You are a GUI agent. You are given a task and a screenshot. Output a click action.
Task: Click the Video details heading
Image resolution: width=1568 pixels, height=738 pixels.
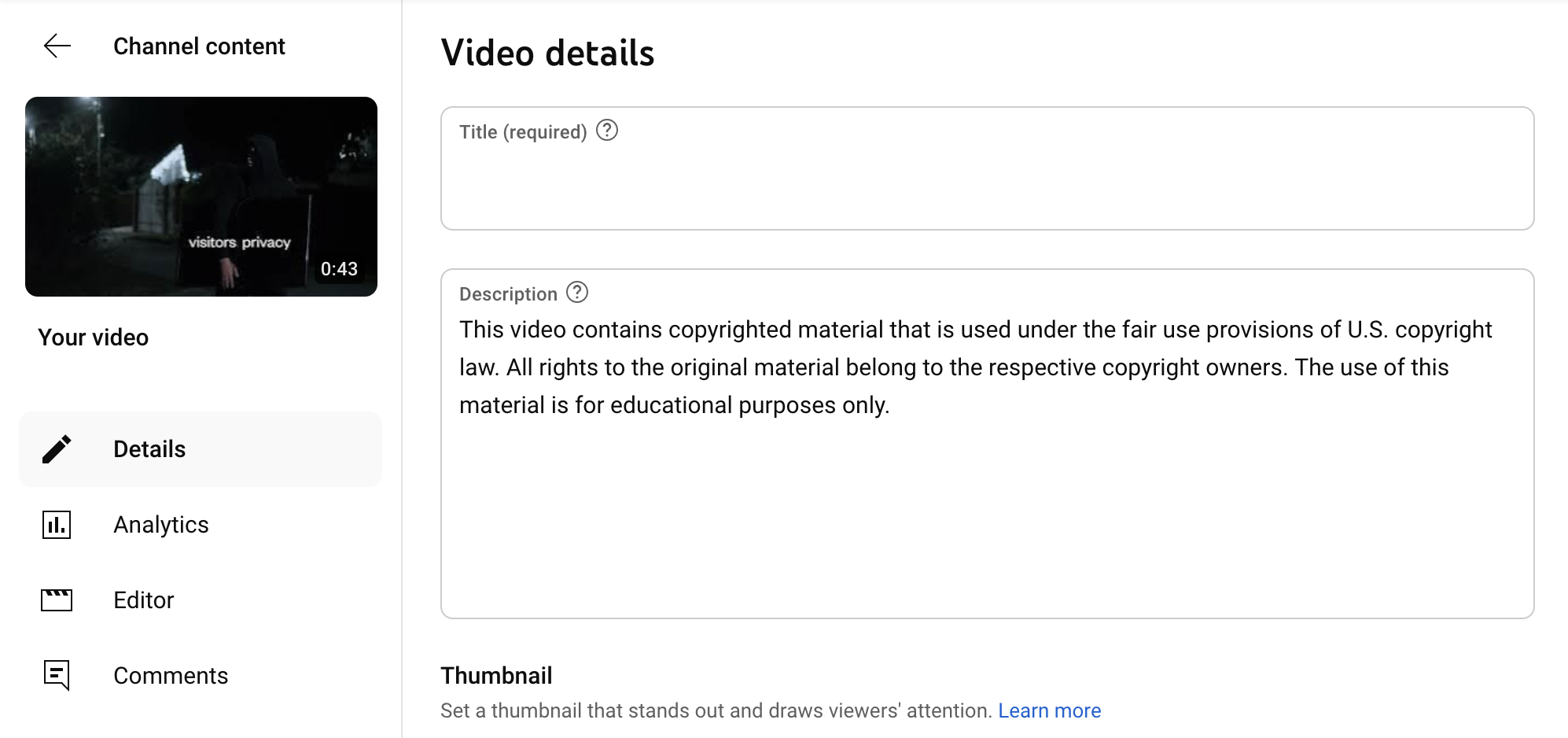[x=547, y=54]
